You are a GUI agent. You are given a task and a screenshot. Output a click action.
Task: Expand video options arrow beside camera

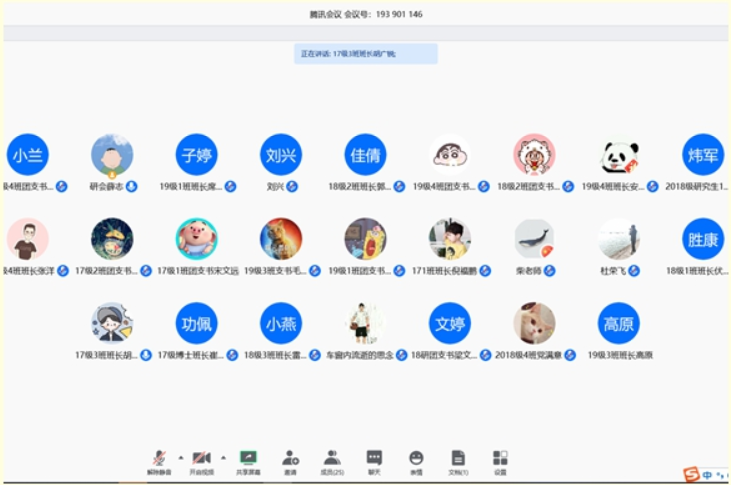tap(222, 455)
